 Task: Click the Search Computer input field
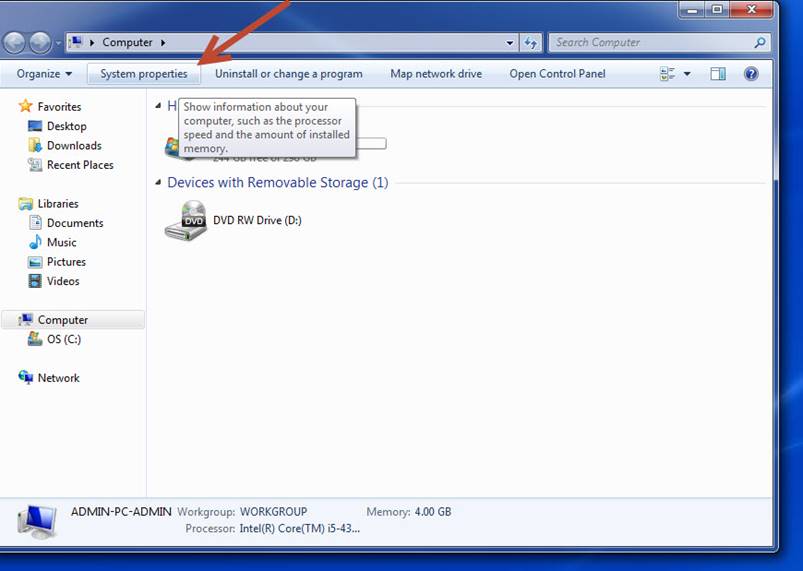coord(650,43)
